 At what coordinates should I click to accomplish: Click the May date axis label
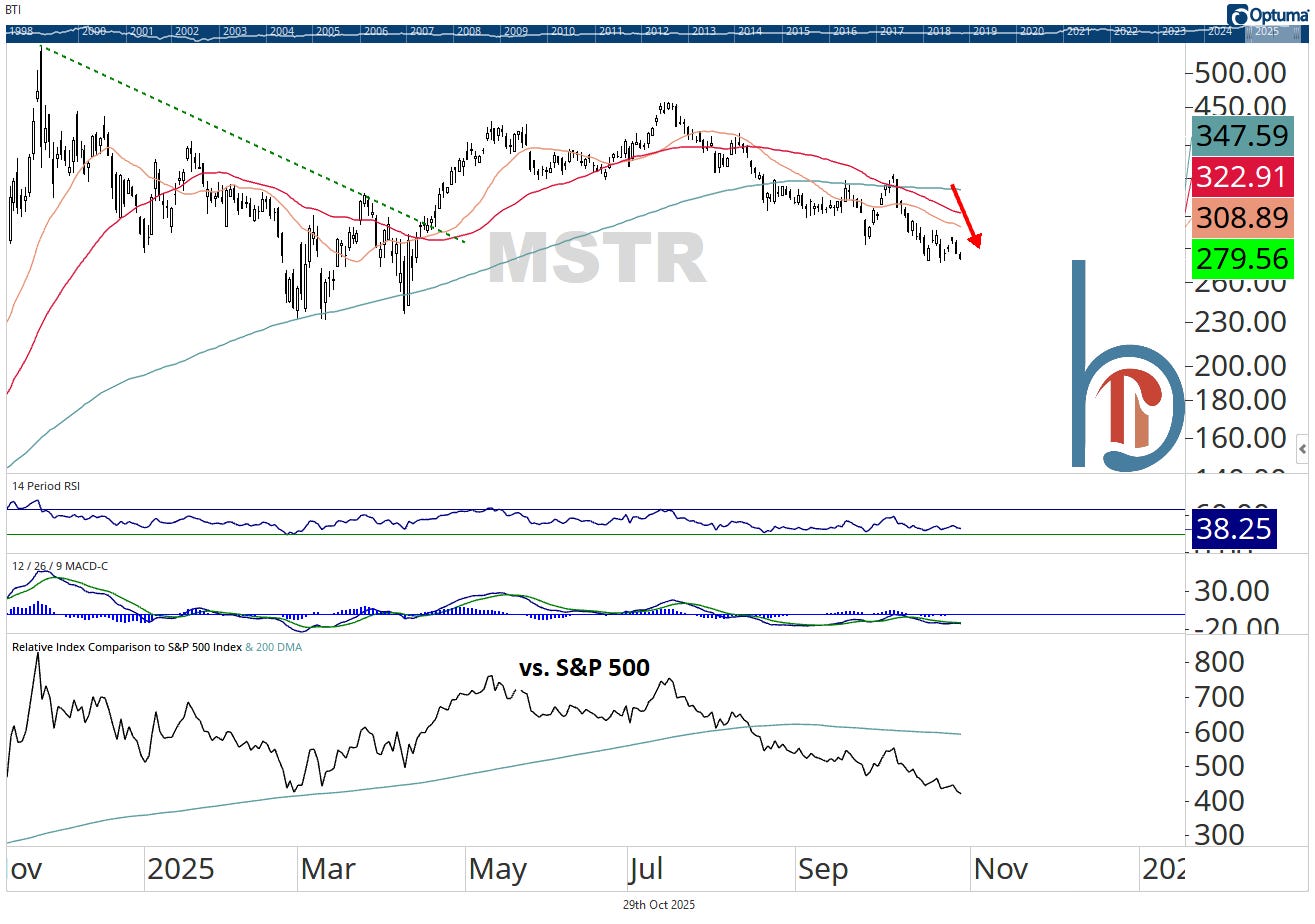[497, 869]
